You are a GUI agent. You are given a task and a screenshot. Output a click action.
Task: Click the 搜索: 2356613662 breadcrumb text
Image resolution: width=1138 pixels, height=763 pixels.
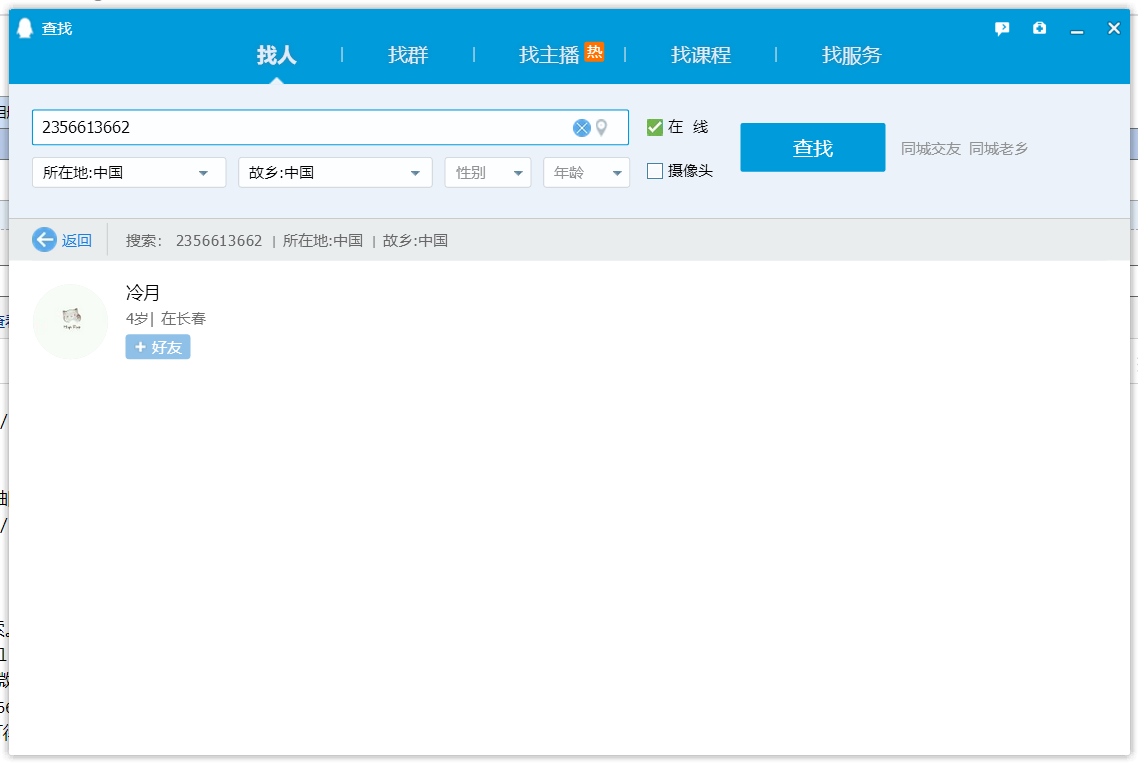pyautogui.click(x=194, y=240)
